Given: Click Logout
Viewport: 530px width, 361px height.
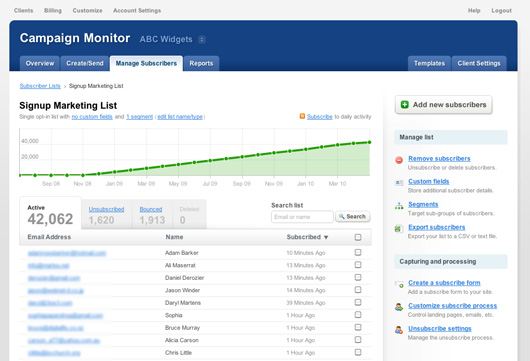Looking at the screenshot, I should coord(501,10).
